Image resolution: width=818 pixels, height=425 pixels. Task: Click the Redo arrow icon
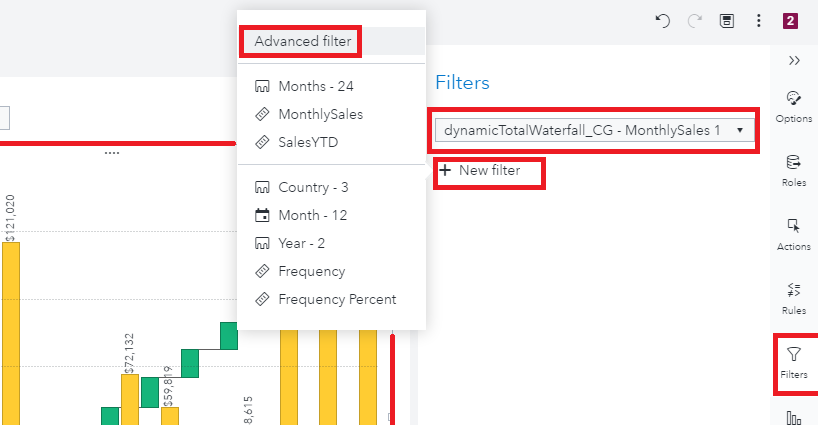click(695, 21)
